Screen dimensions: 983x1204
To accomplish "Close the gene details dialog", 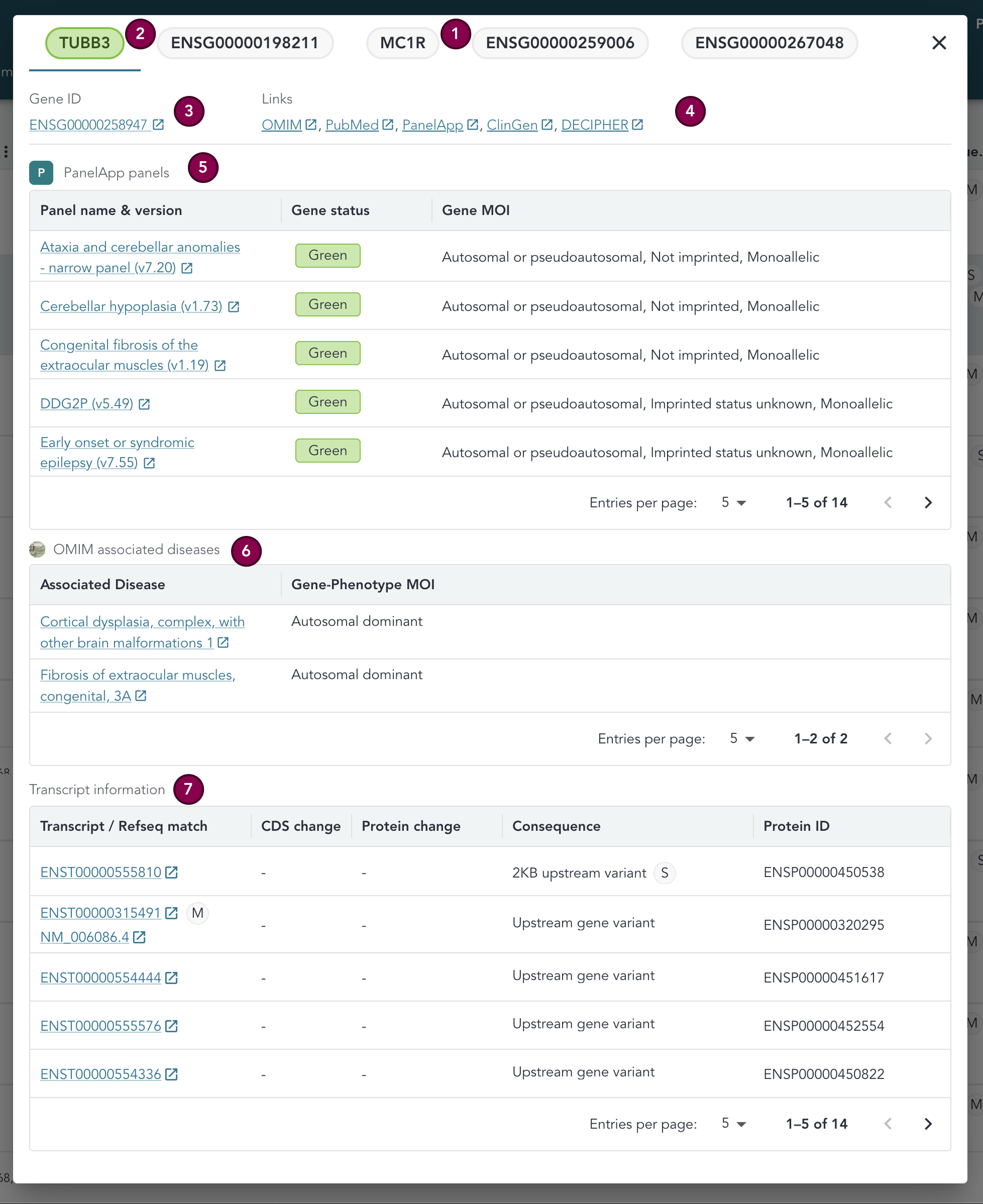I will (x=939, y=43).
